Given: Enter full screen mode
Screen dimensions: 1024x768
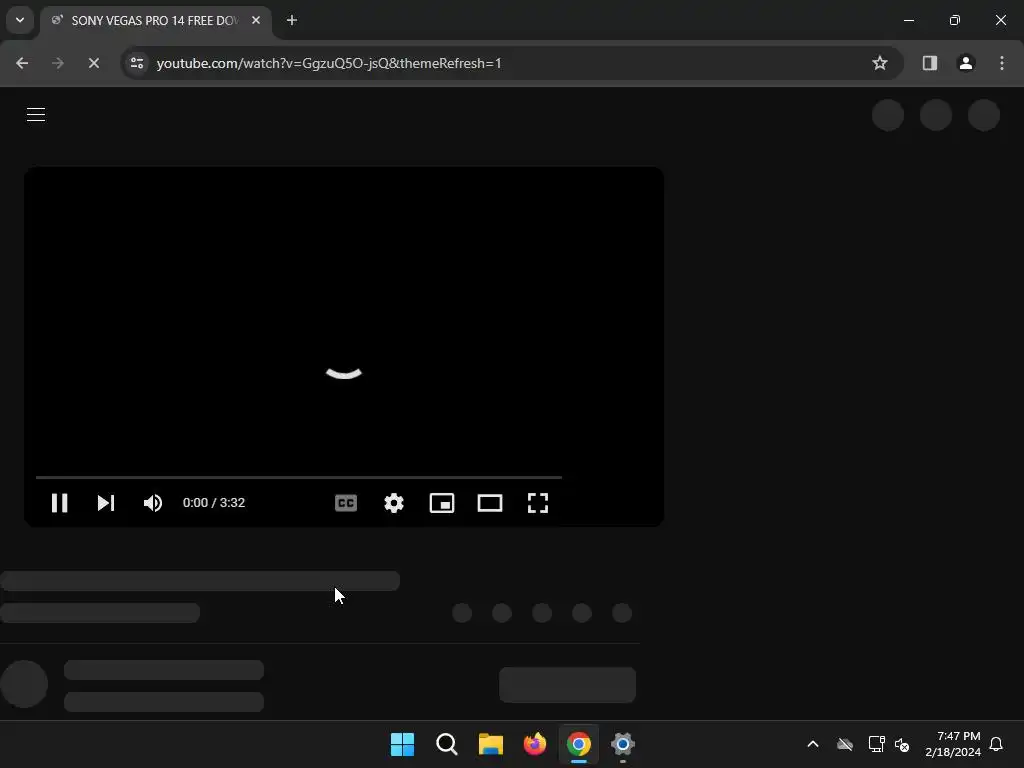Looking at the screenshot, I should pyautogui.click(x=537, y=503).
